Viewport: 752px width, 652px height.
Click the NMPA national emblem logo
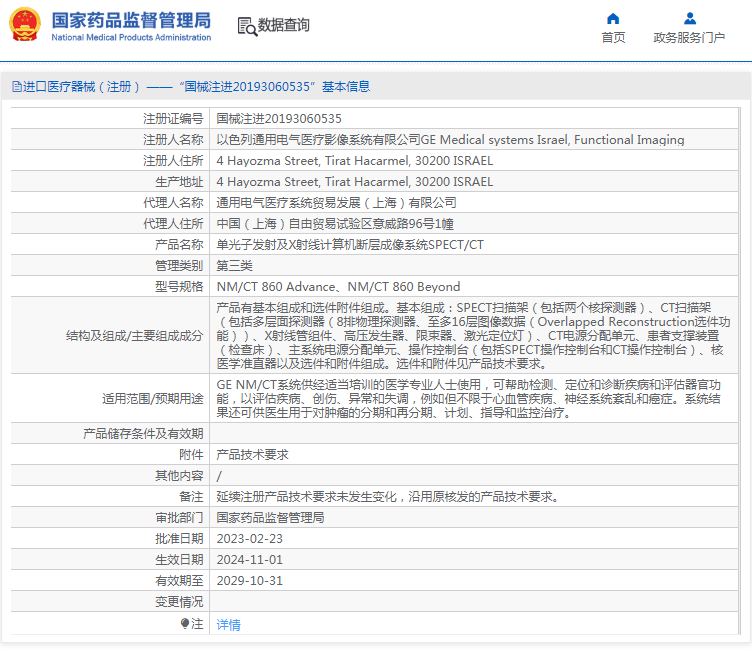pyautogui.click(x=25, y=25)
